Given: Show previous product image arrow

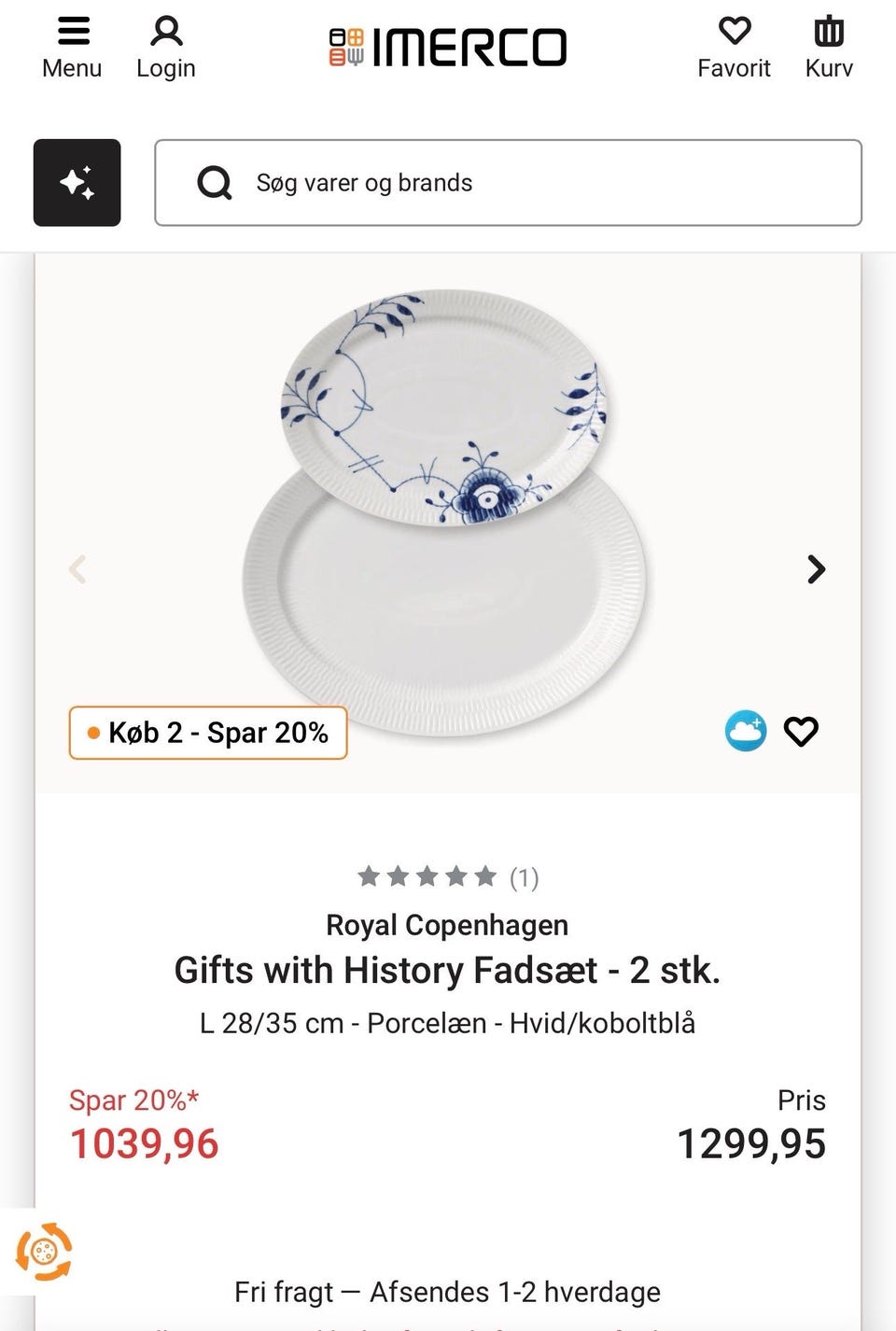Looking at the screenshot, I should pyautogui.click(x=78, y=569).
